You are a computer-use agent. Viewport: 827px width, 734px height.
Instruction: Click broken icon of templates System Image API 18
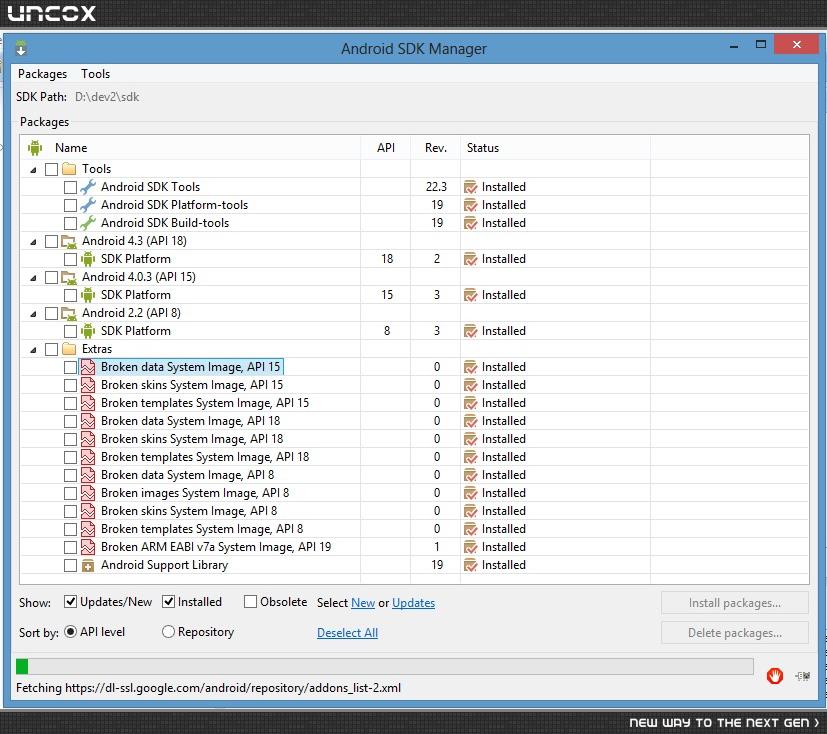(x=88, y=457)
